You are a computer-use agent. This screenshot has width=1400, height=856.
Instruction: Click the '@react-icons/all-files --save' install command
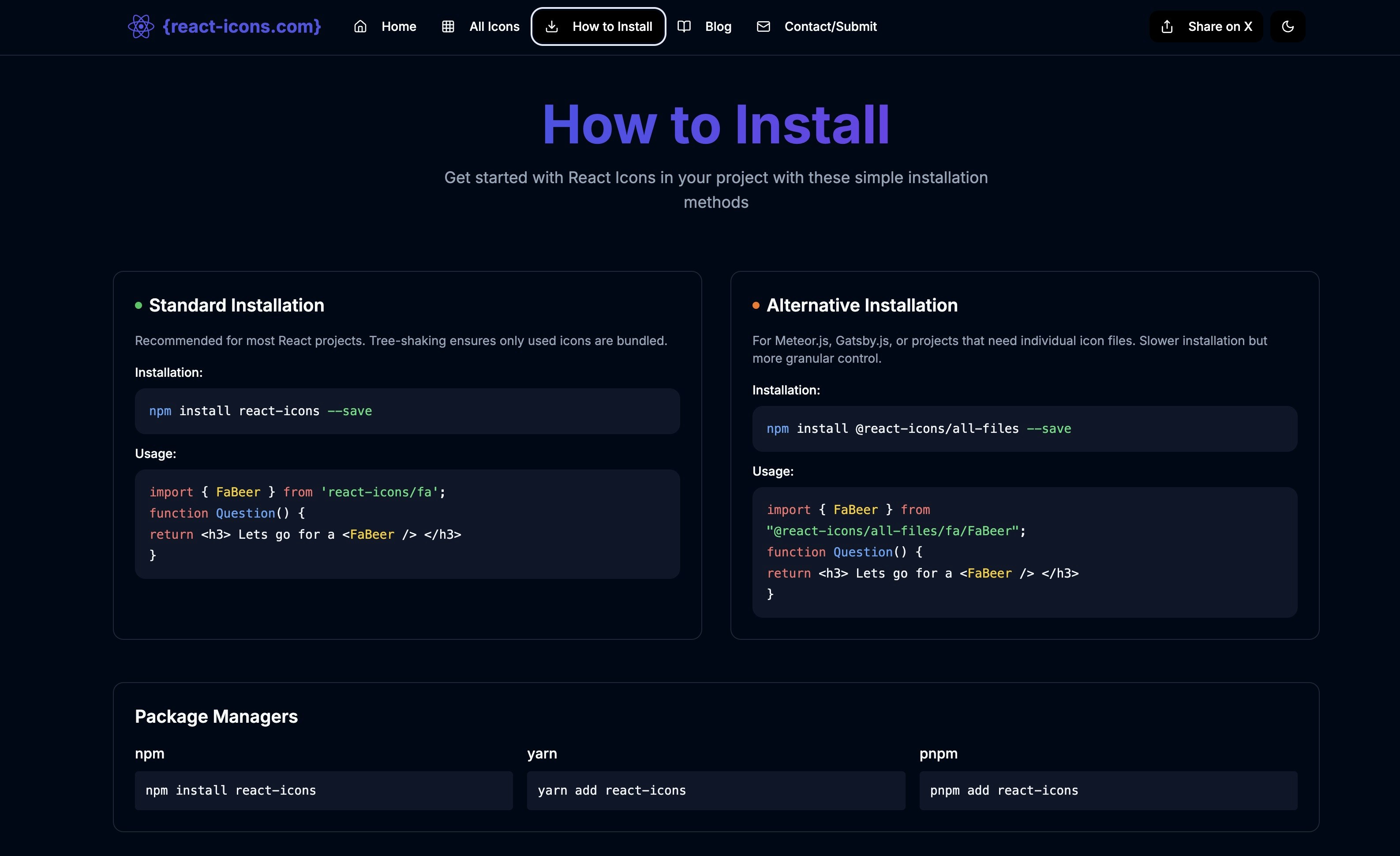point(1025,428)
